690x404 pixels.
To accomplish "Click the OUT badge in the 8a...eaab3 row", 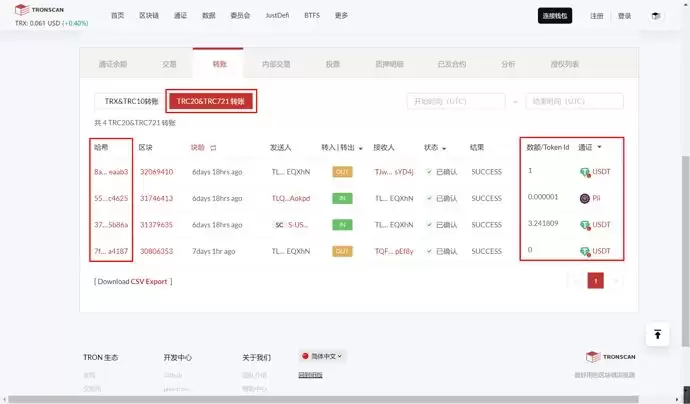I will (342, 172).
